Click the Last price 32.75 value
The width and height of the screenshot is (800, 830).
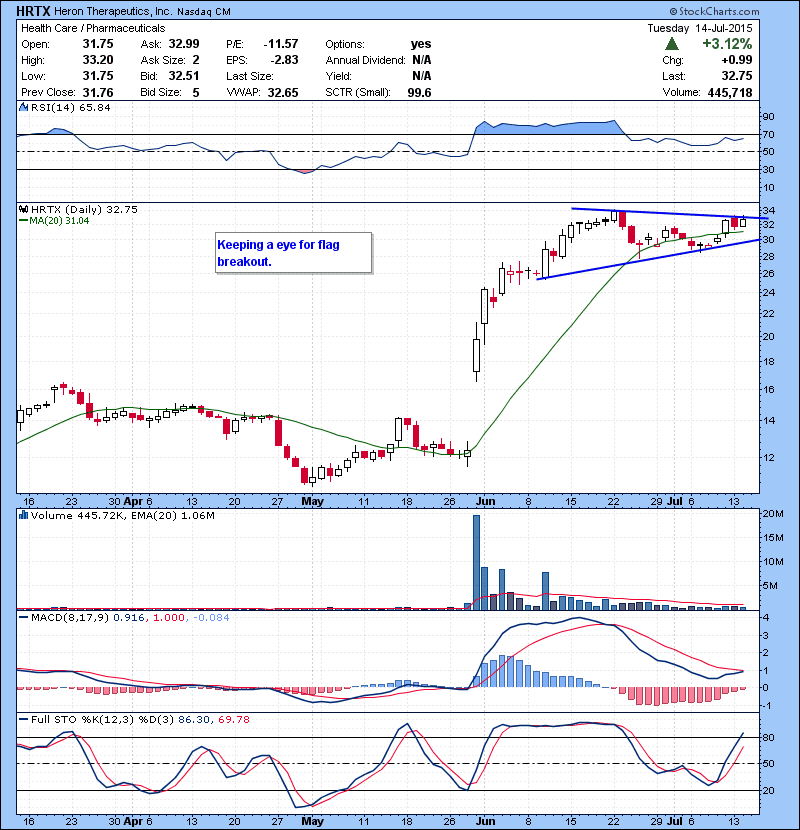pyautogui.click(x=736, y=76)
